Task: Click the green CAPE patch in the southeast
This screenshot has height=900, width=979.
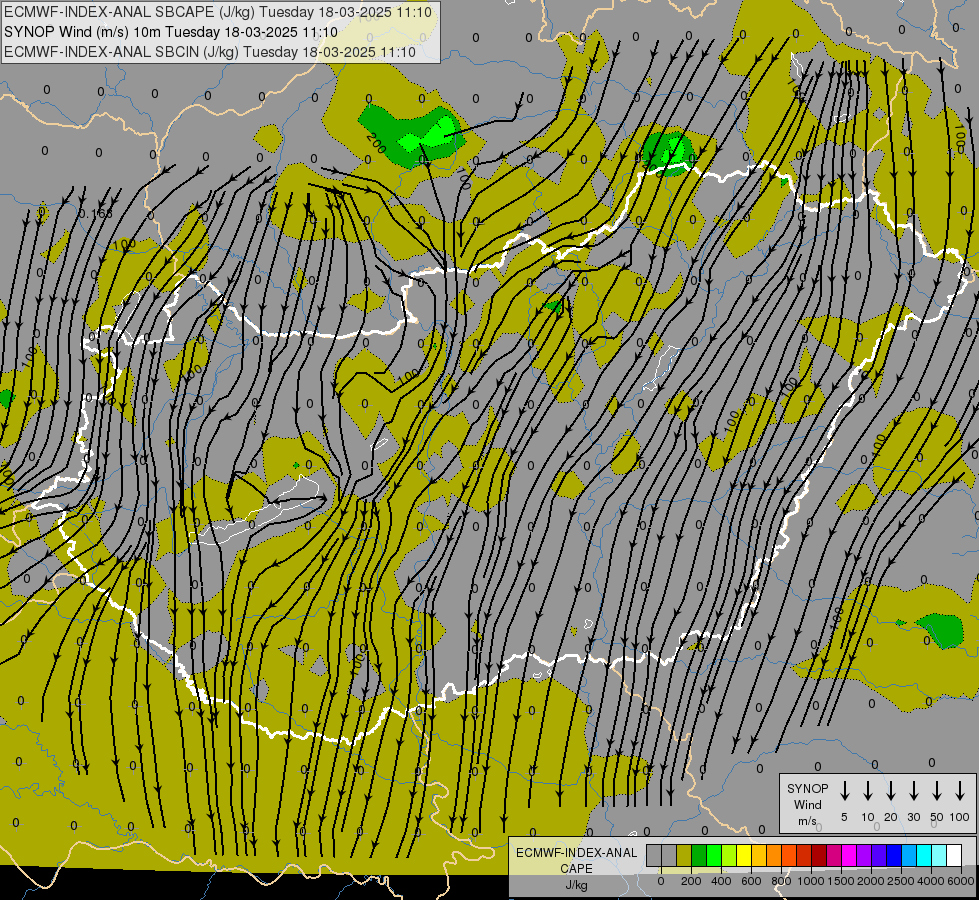Action: [941, 629]
